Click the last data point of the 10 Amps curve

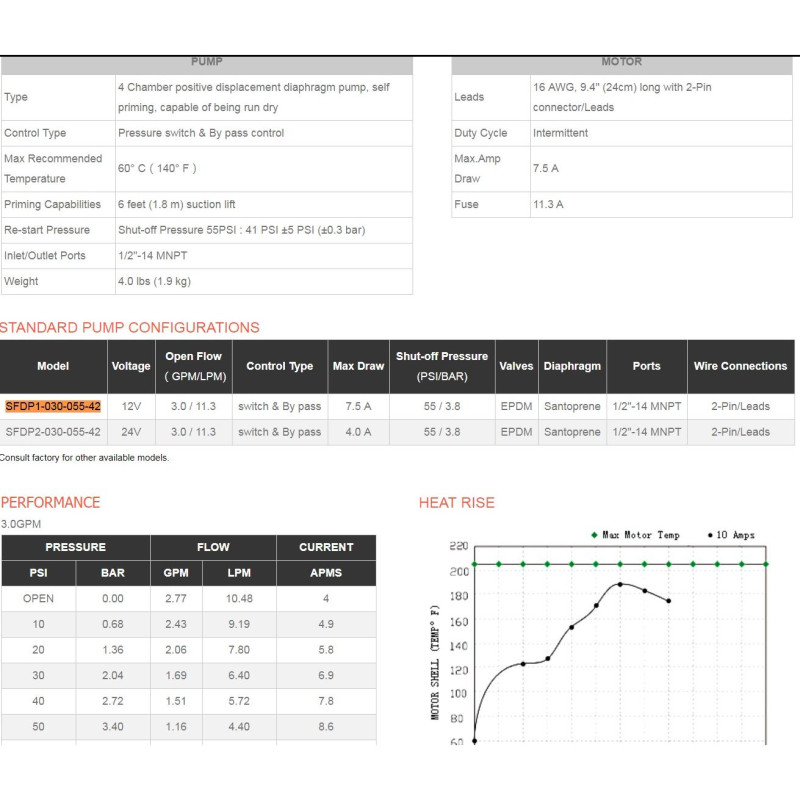pos(668,600)
